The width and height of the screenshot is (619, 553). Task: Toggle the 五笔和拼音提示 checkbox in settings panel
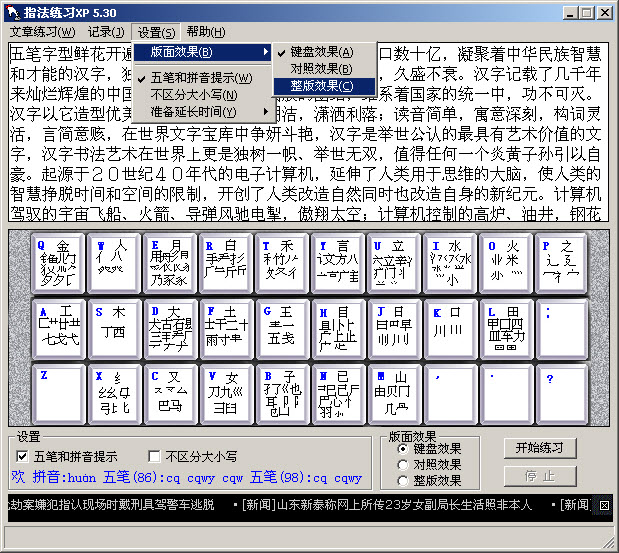click(24, 457)
